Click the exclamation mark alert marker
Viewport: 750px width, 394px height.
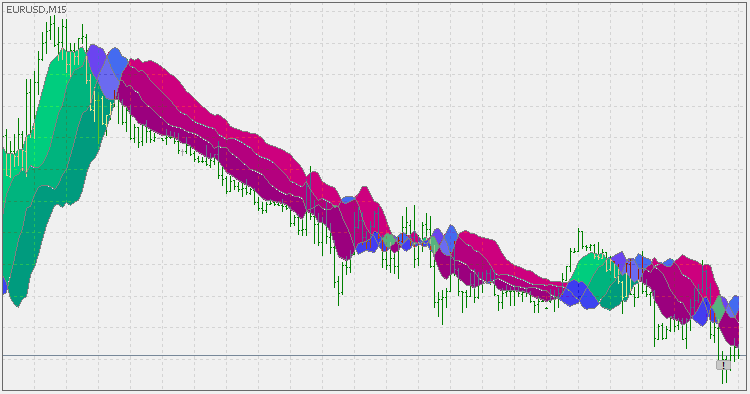[723, 365]
